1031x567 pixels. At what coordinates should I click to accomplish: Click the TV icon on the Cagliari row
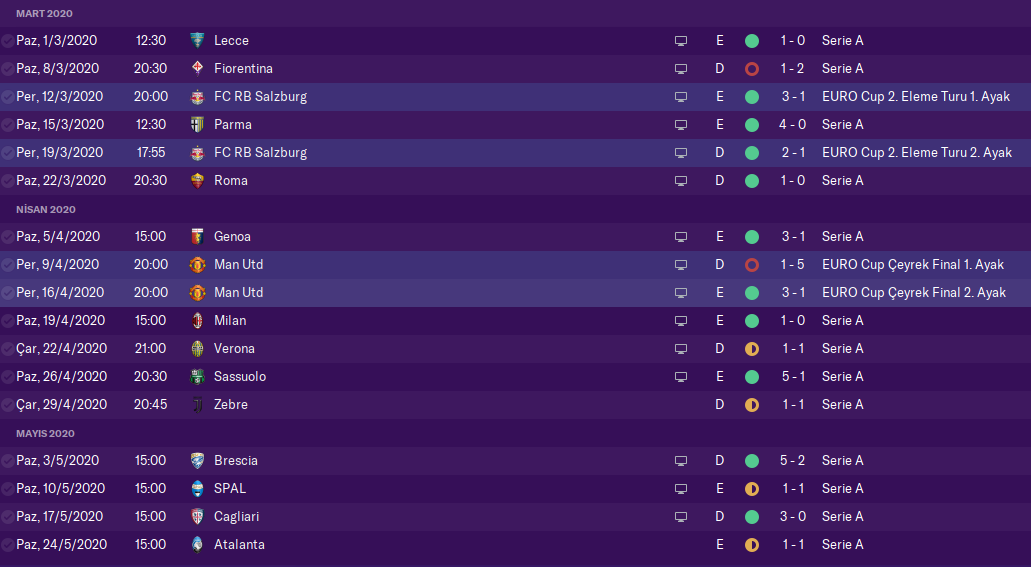tap(681, 517)
